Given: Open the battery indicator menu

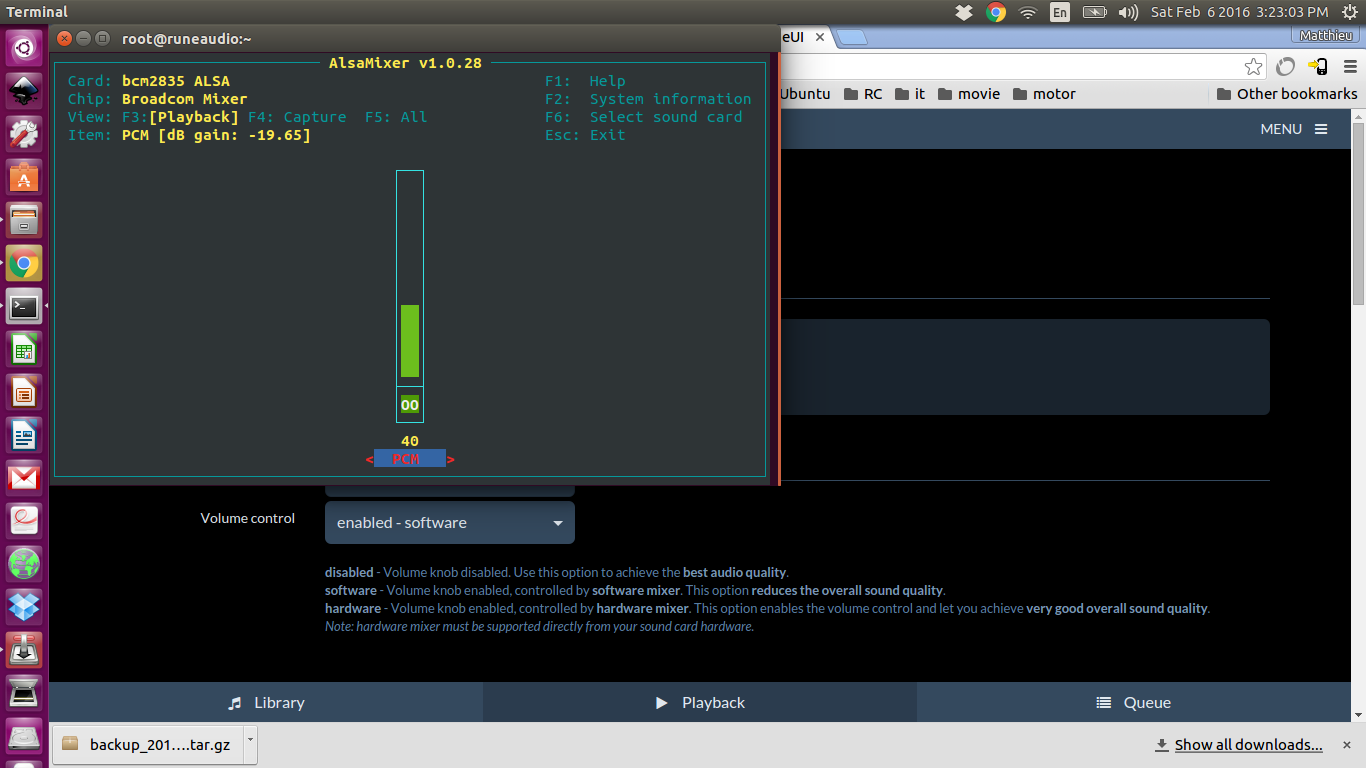Looking at the screenshot, I should click(1095, 12).
